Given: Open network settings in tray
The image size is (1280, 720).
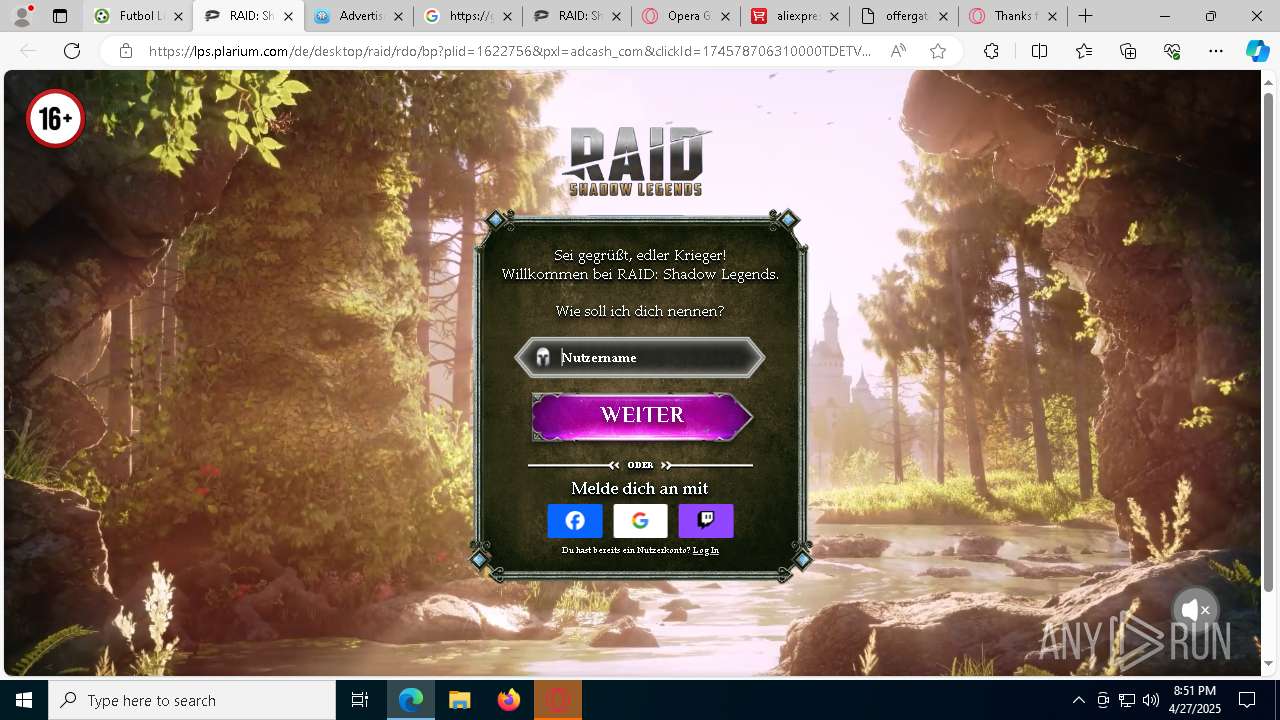Looking at the screenshot, I should 1127,700.
